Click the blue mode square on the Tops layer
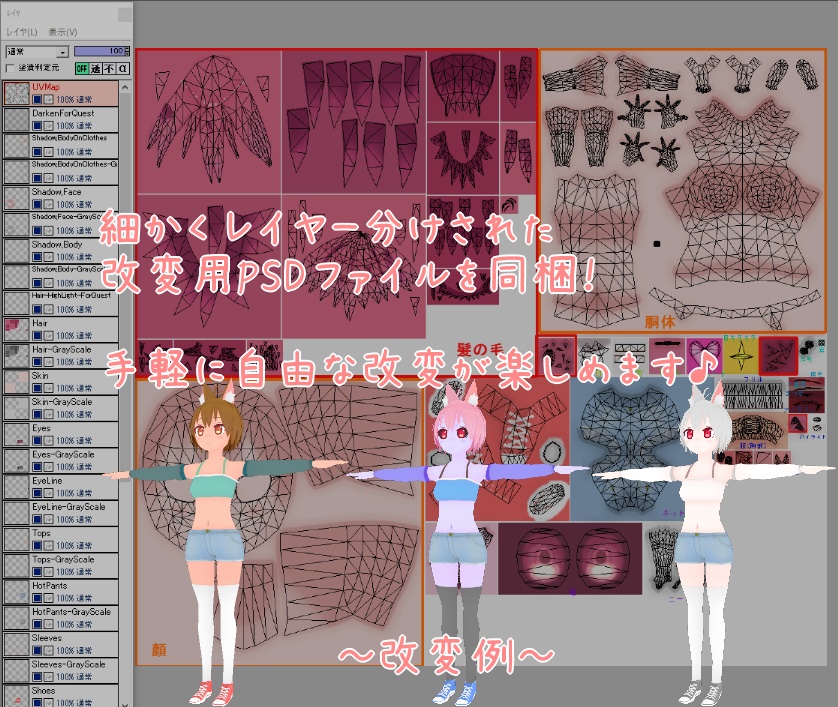This screenshot has height=707, width=838. coord(36,545)
